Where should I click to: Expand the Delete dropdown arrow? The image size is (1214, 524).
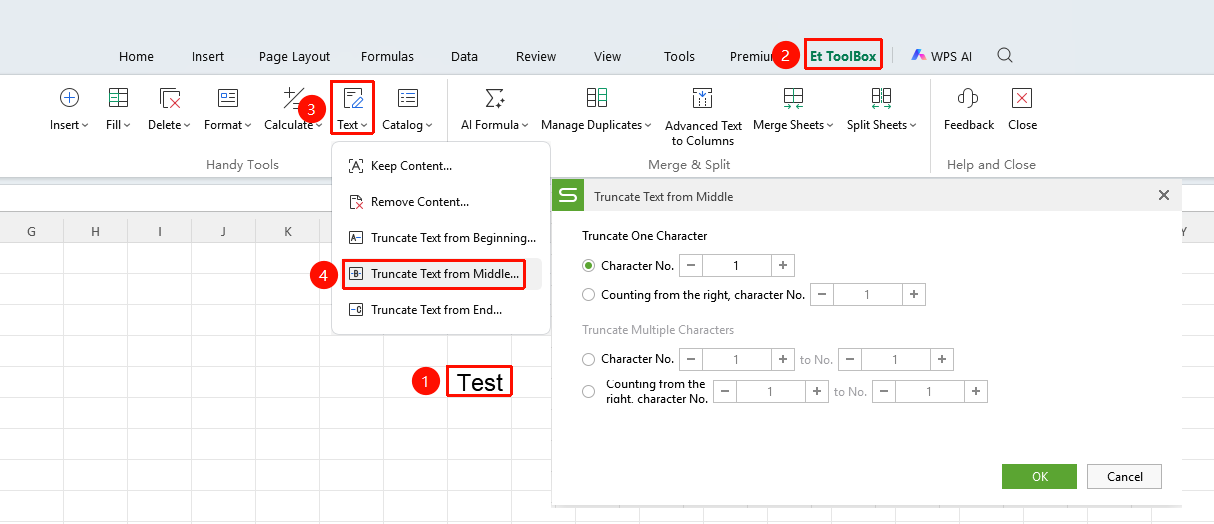187,126
